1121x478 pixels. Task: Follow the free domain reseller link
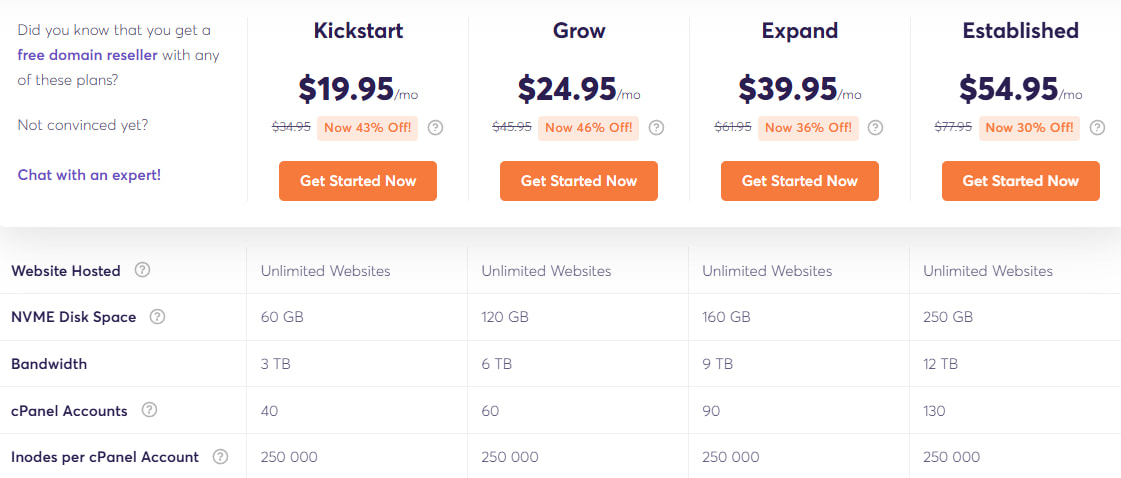pyautogui.click(x=88, y=55)
